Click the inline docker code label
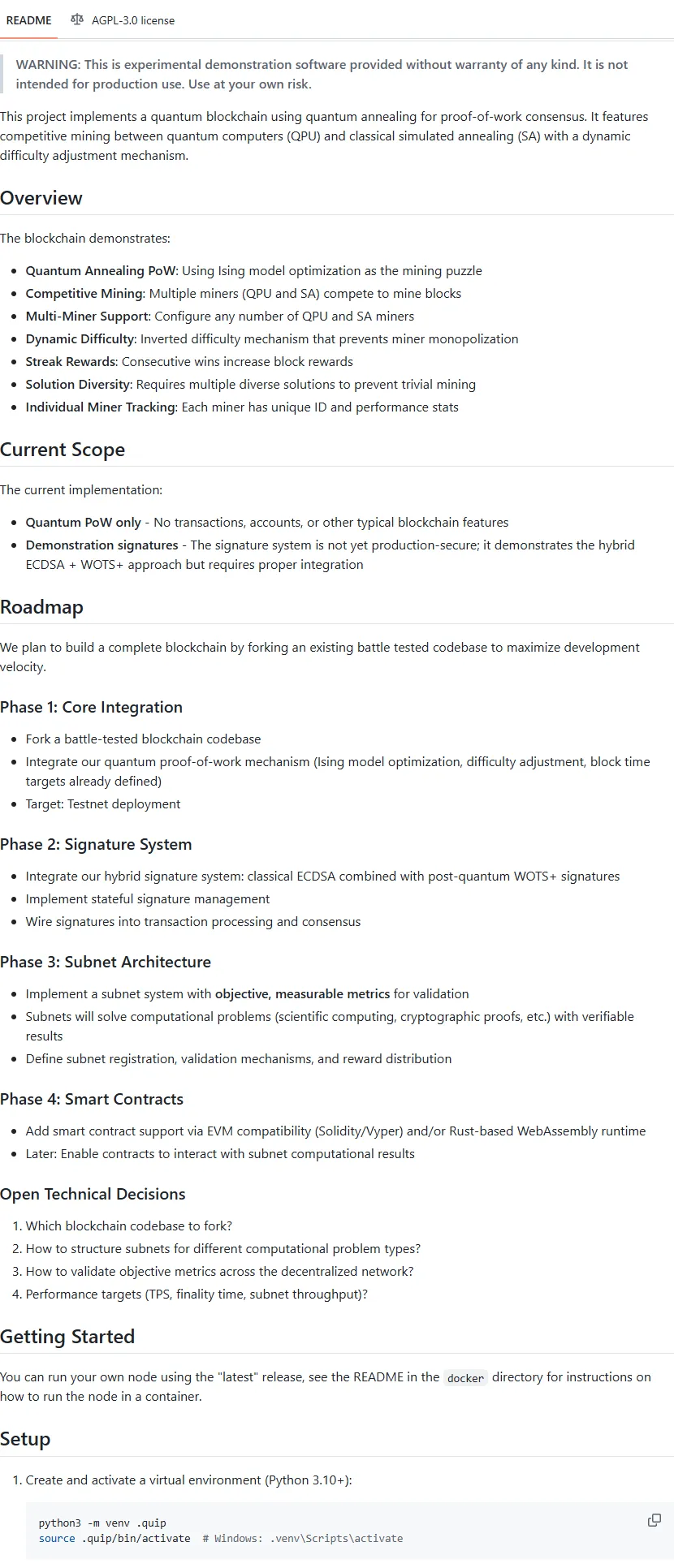This screenshot has width=674, height=1568. (465, 1378)
